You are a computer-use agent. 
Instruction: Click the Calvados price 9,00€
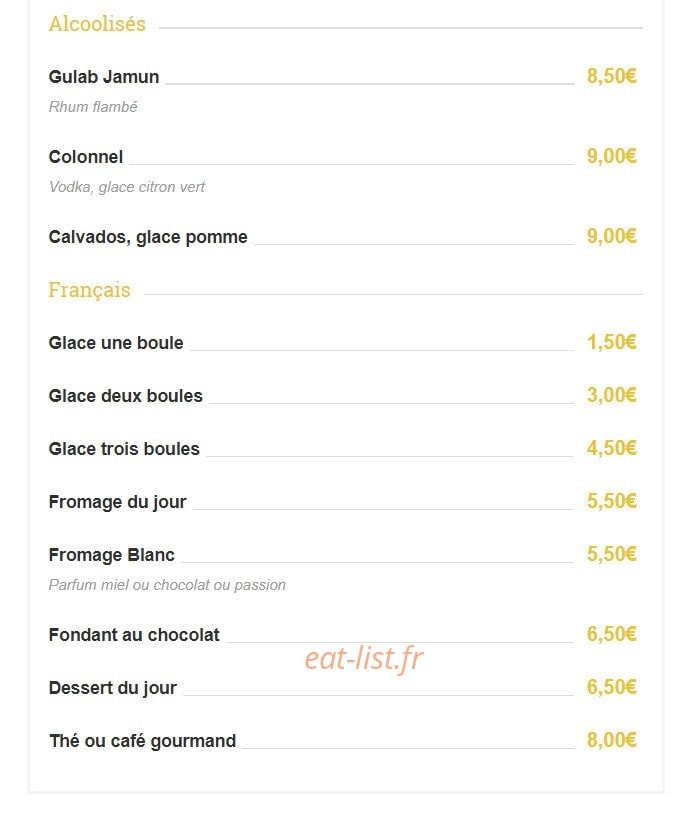611,236
